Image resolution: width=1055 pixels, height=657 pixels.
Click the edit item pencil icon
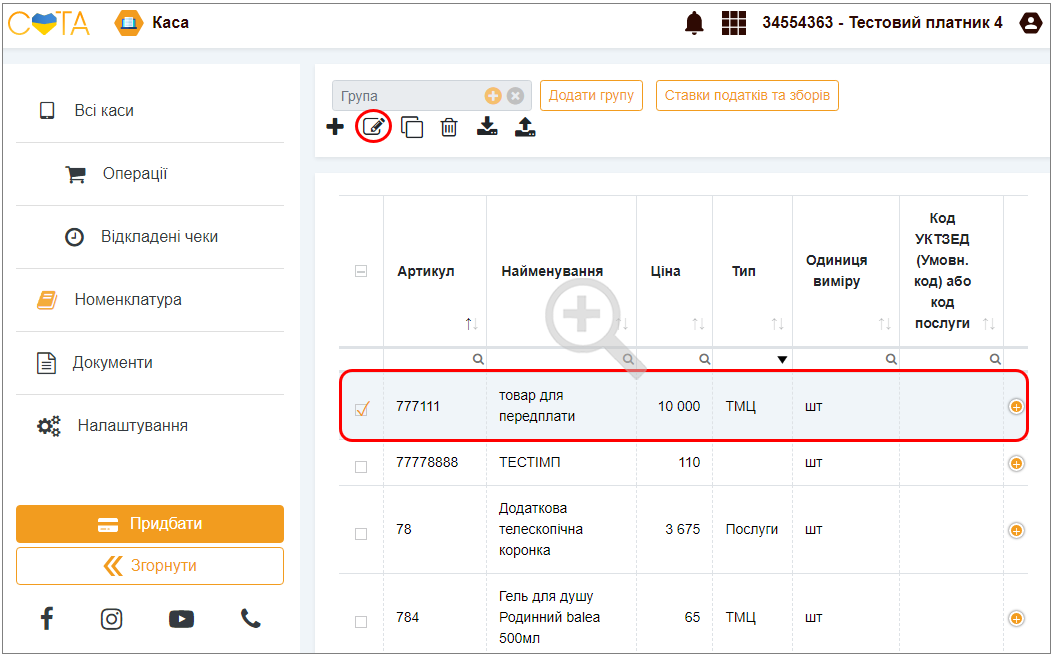(373, 127)
